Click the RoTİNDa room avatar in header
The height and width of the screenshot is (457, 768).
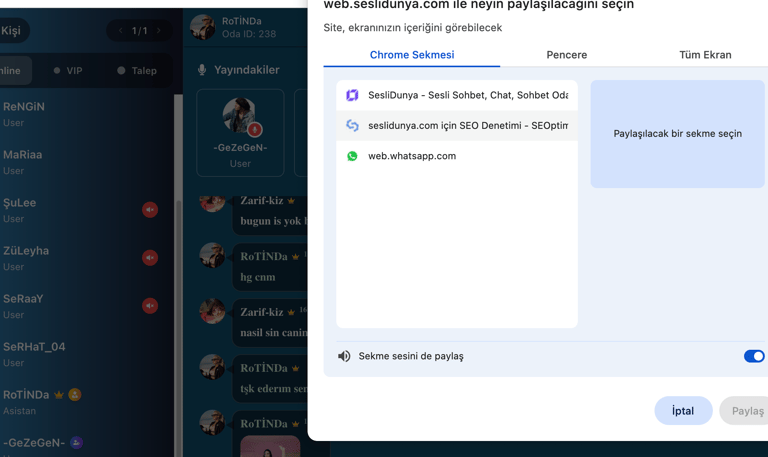(202, 27)
